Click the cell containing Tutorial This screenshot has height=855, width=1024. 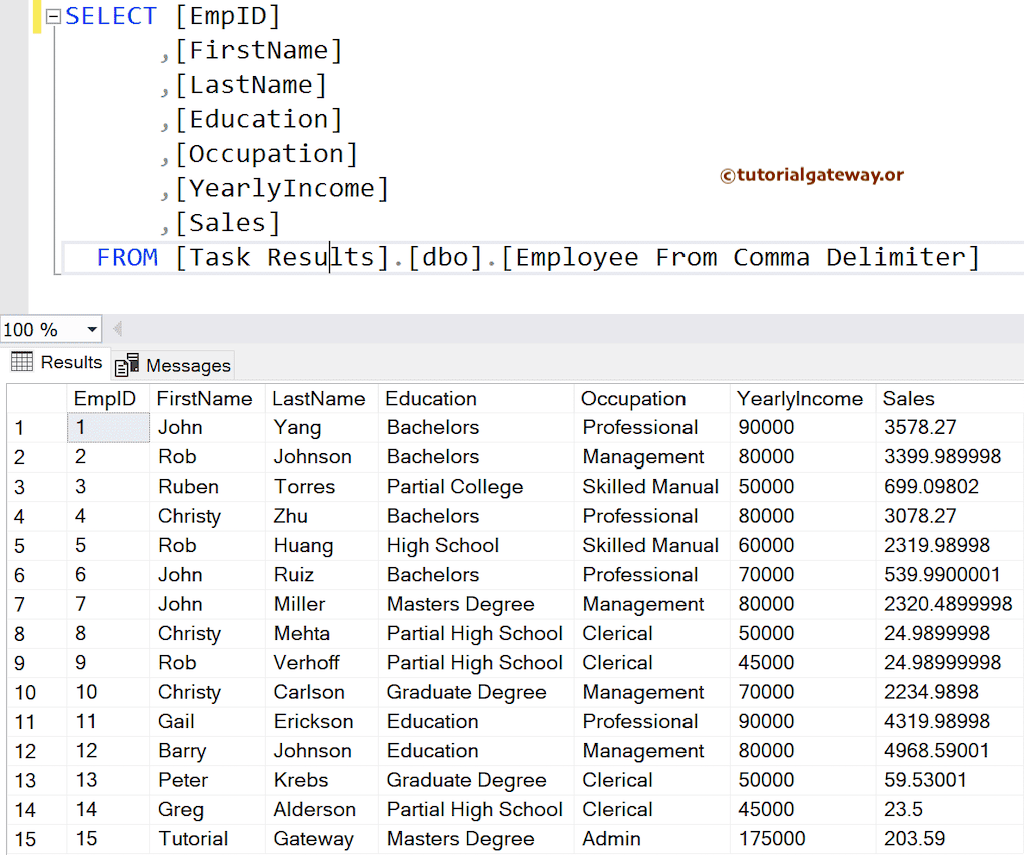207,839
